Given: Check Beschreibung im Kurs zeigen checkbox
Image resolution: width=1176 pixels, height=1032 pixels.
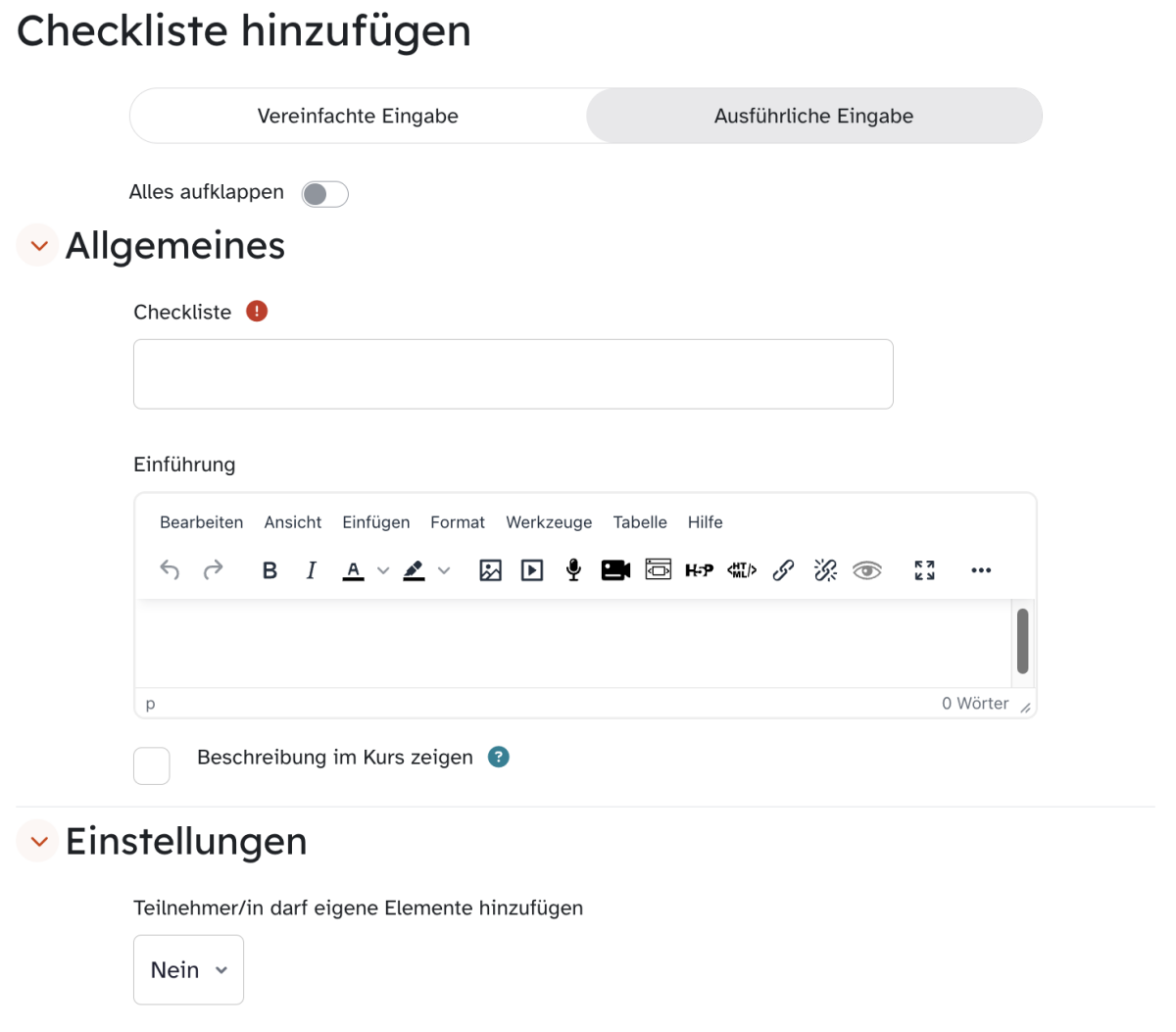Looking at the screenshot, I should point(152,765).
